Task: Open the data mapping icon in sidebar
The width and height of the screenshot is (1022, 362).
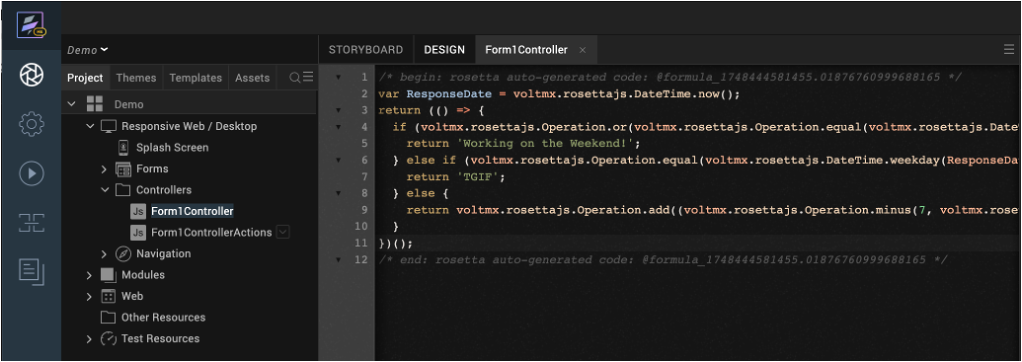Action: coord(31,223)
